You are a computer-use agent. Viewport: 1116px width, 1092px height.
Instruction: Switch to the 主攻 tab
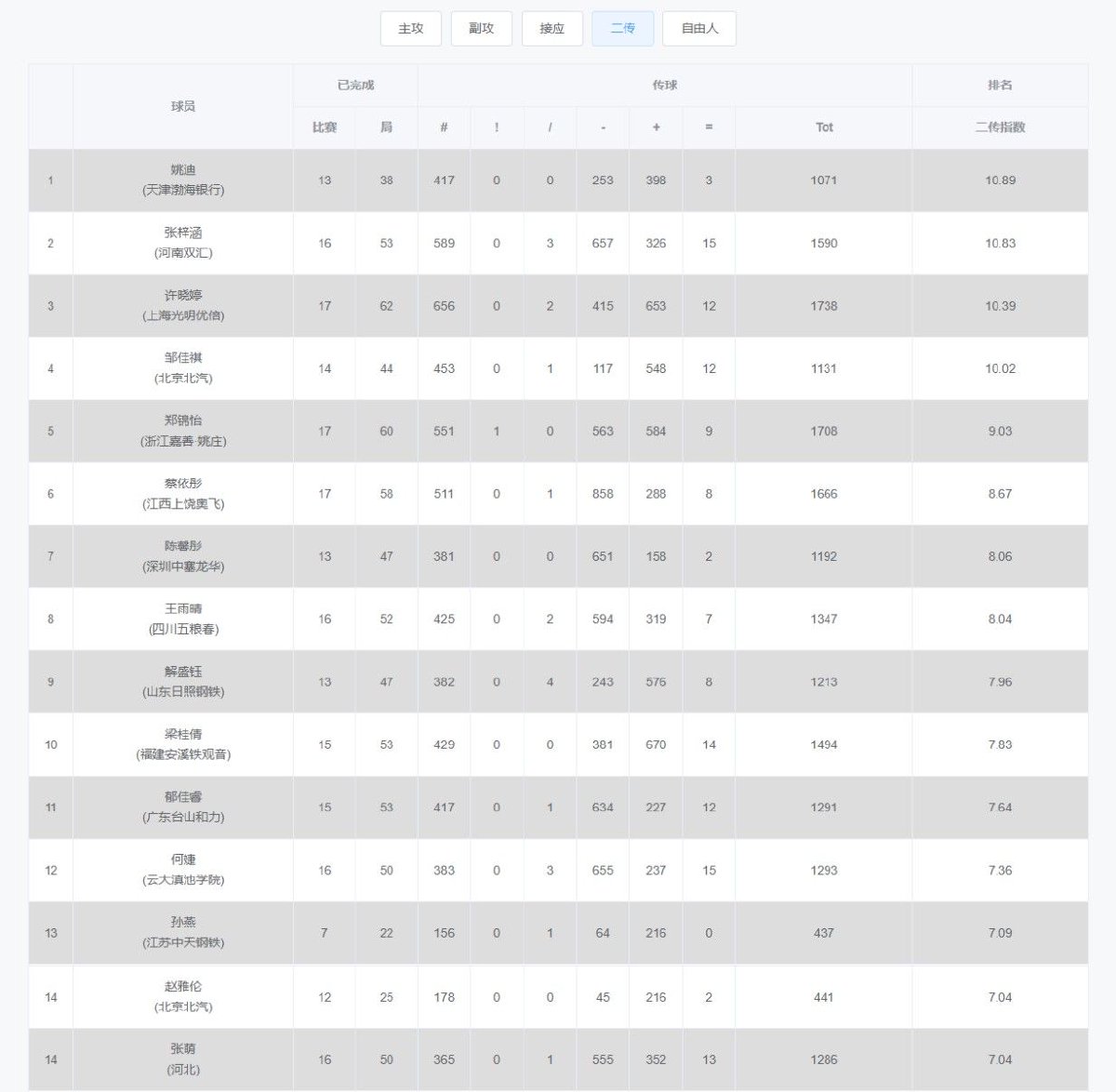click(410, 29)
